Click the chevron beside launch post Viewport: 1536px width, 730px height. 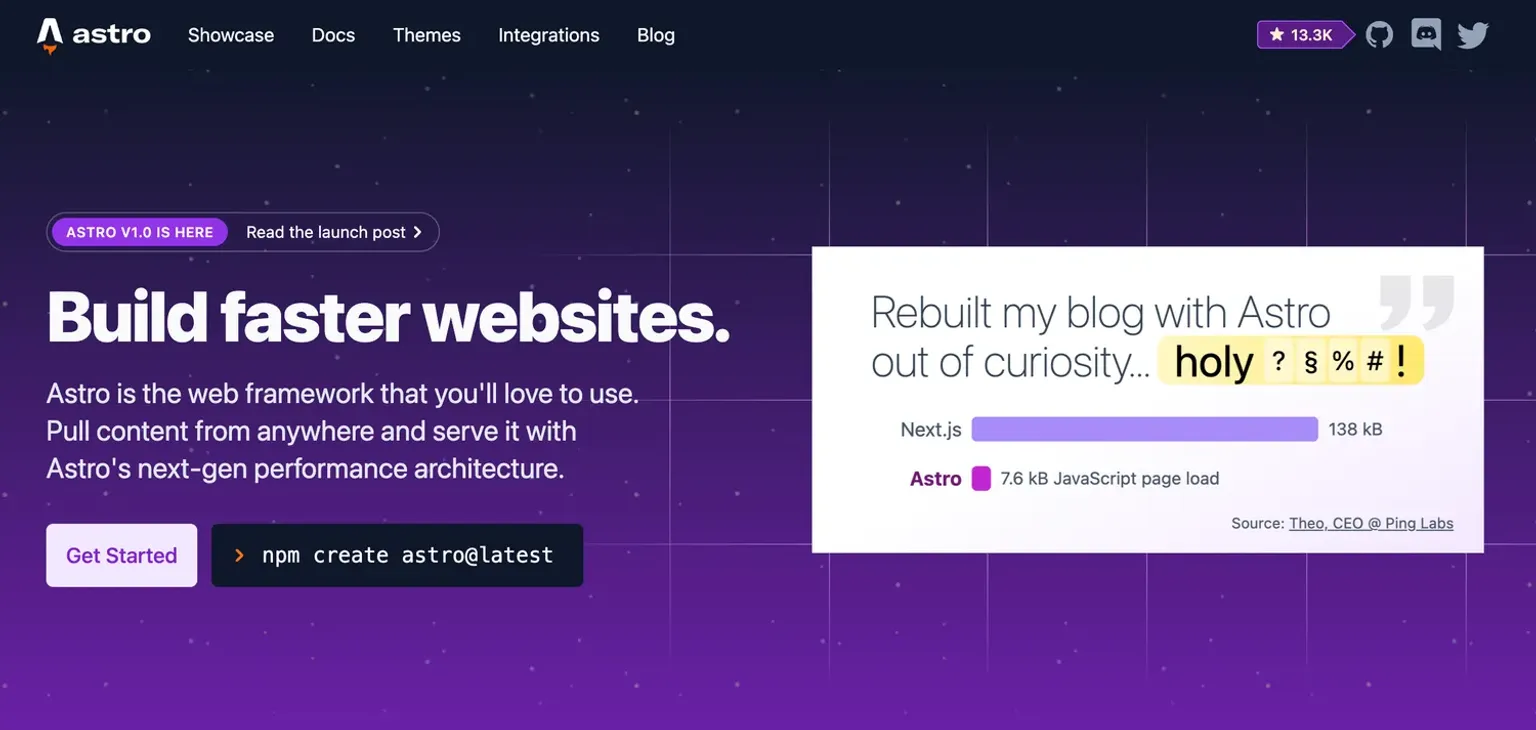coord(418,232)
